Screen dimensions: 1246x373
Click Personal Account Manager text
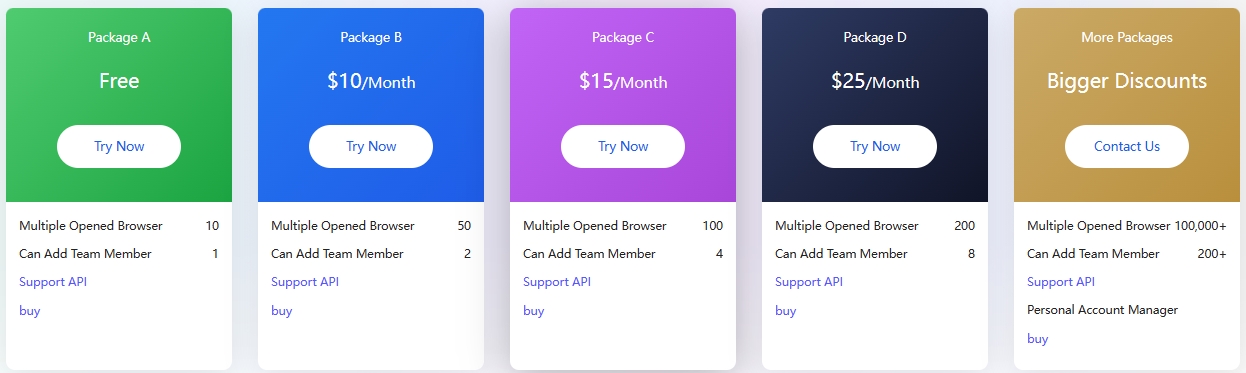pyautogui.click(x=1102, y=310)
